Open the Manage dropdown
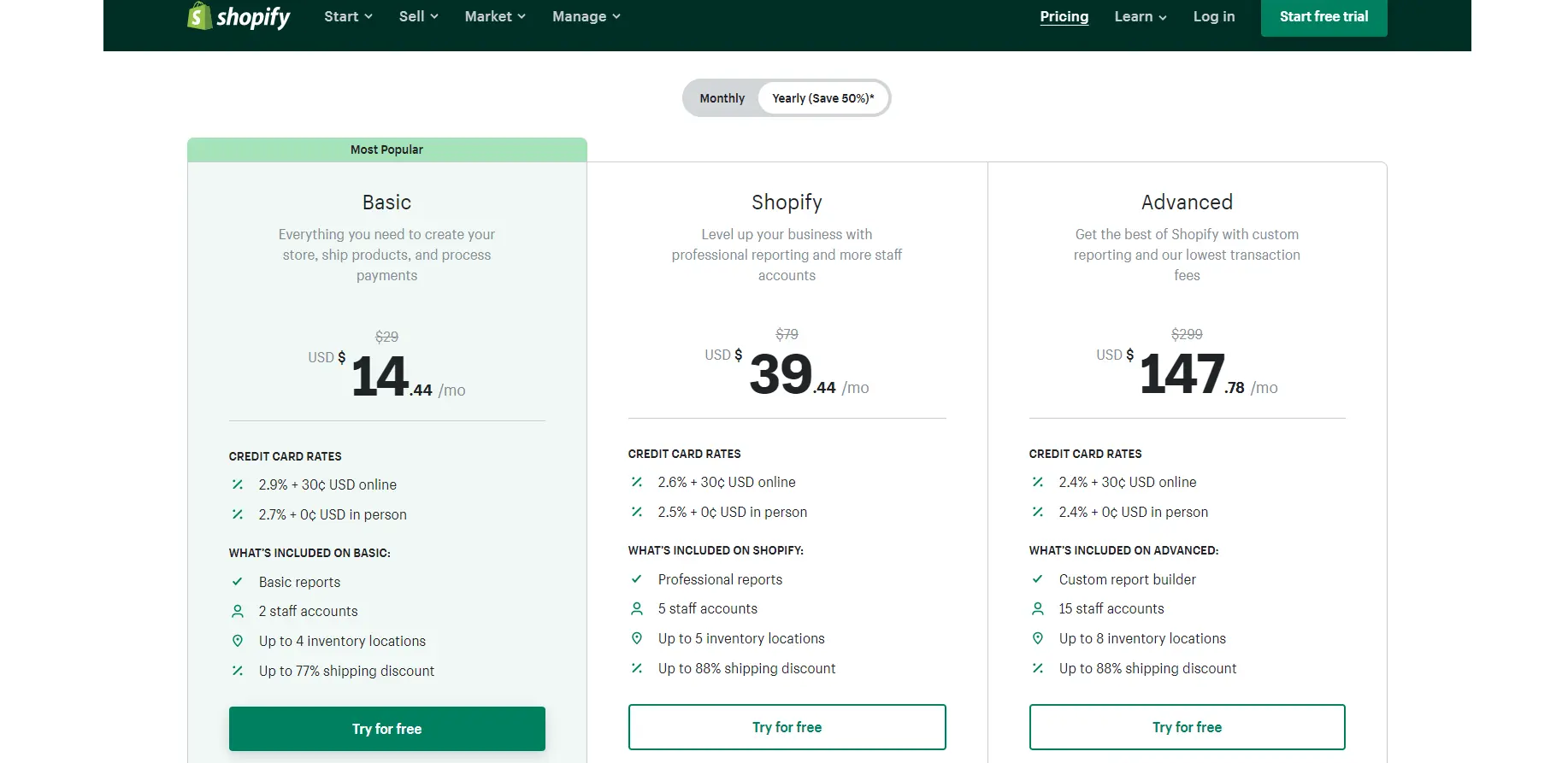Image resolution: width=1568 pixels, height=763 pixels. [587, 16]
